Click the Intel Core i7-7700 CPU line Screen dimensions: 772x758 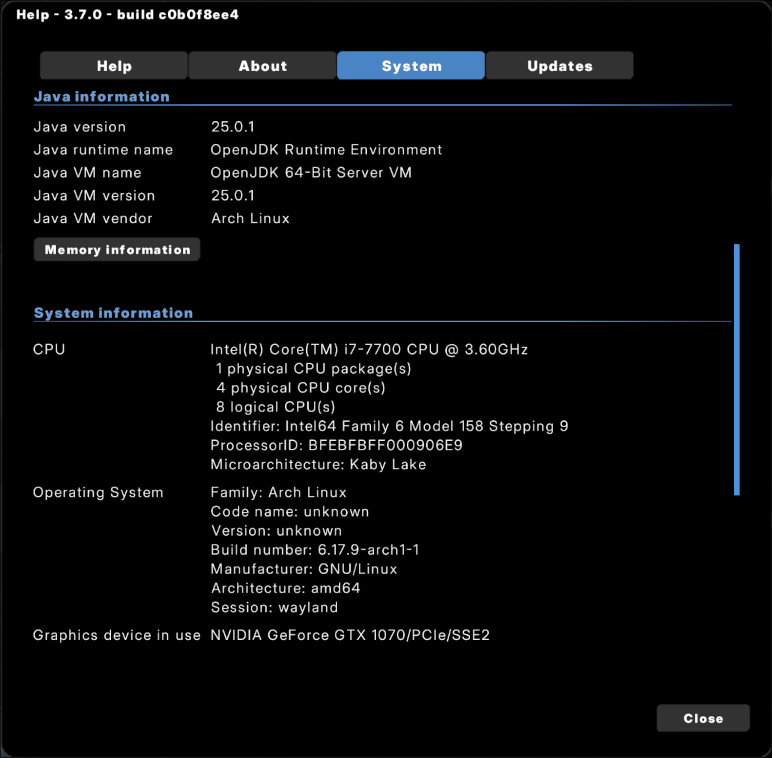tap(369, 350)
